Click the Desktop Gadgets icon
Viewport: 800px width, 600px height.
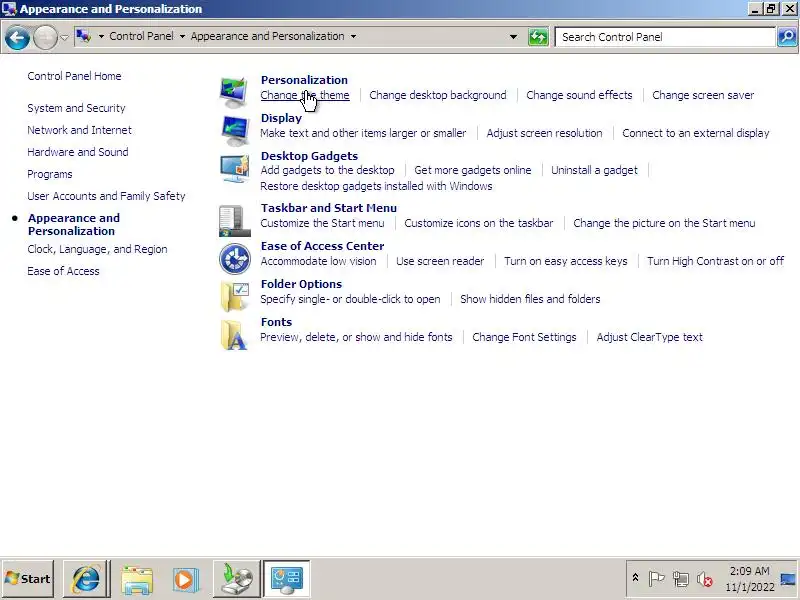(235, 168)
